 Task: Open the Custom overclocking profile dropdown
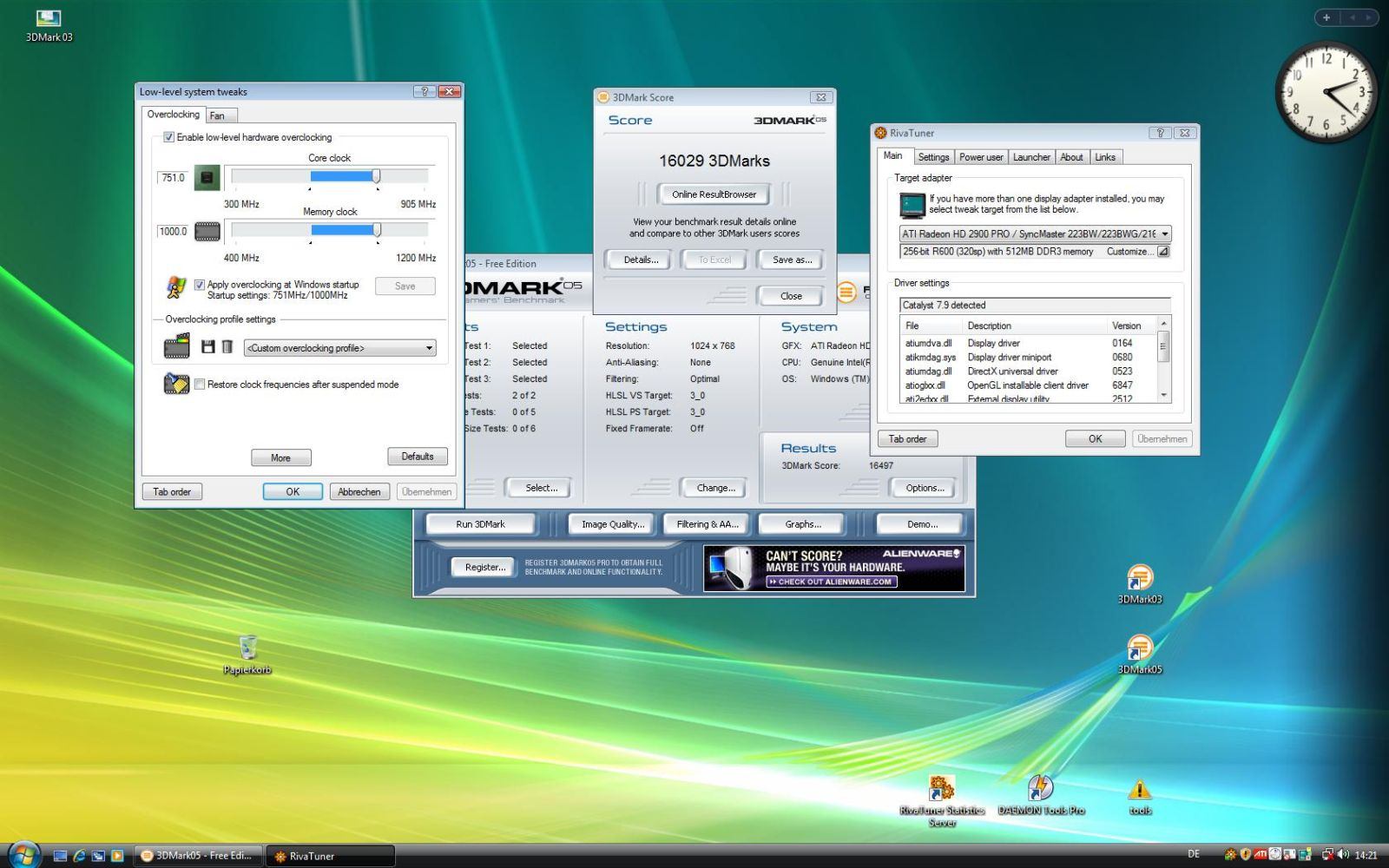339,348
